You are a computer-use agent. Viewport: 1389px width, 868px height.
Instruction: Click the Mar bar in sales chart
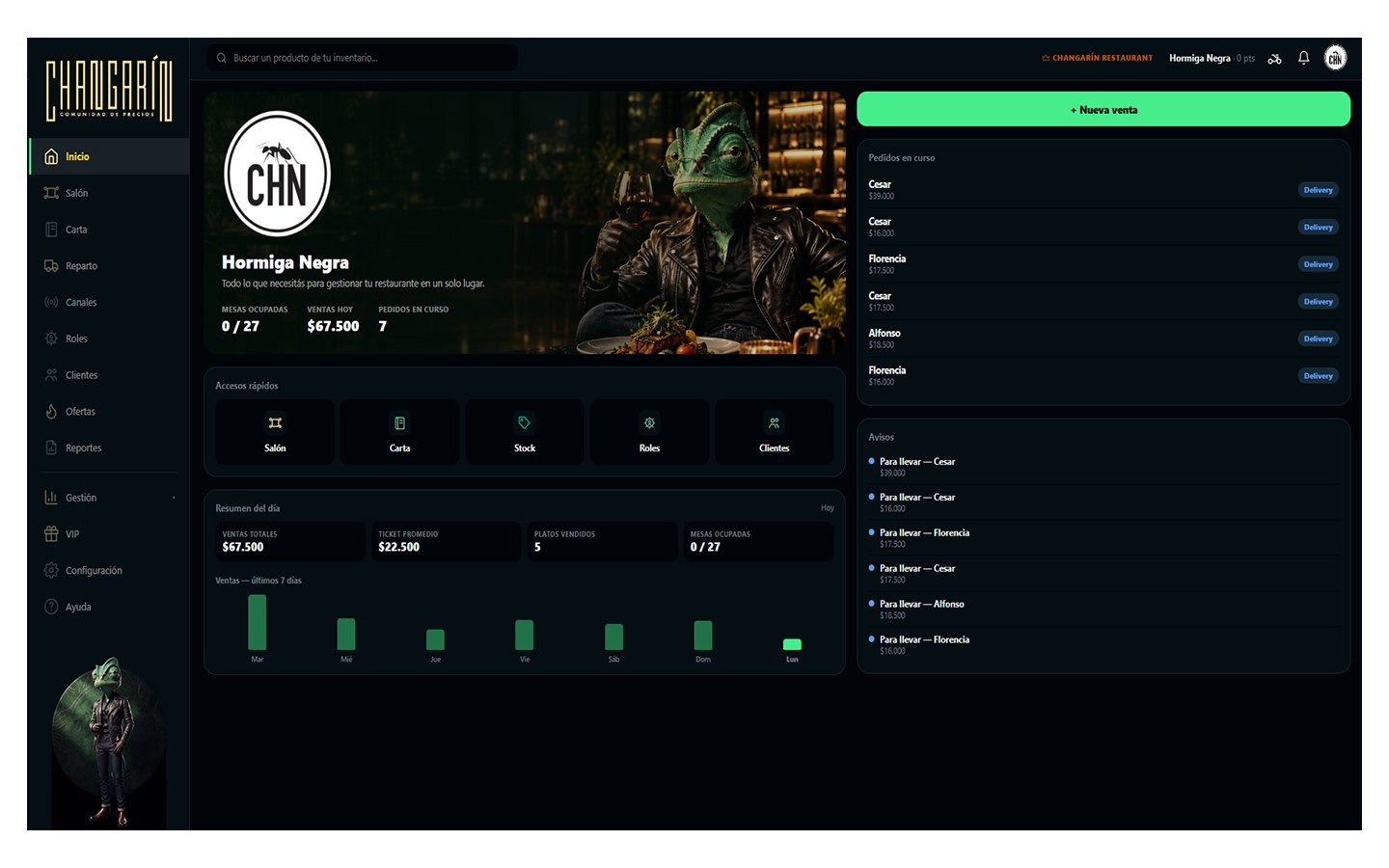pos(258,622)
